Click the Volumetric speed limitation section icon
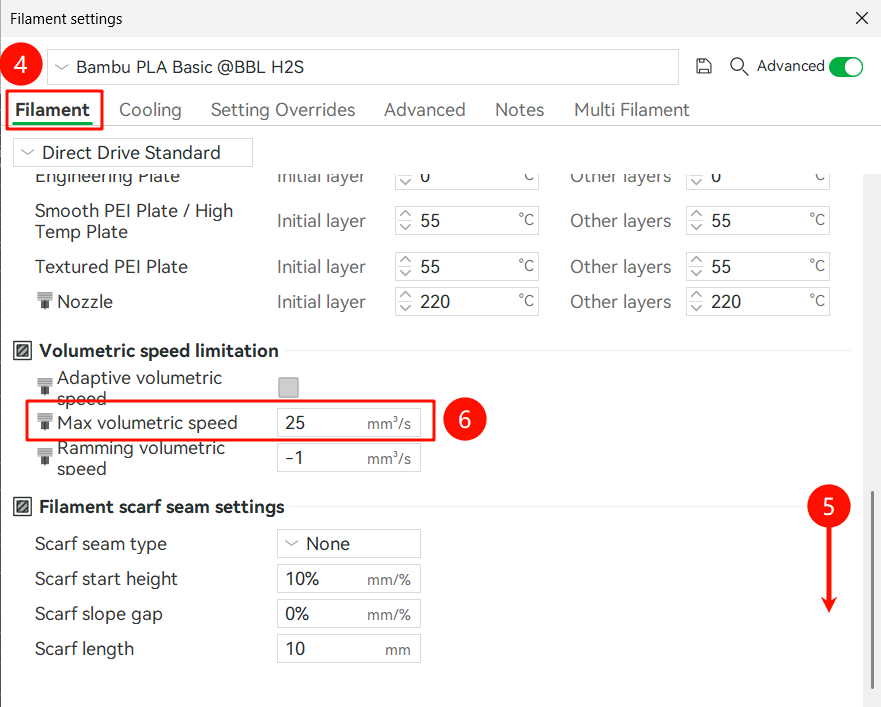The height and width of the screenshot is (707, 881). coord(22,351)
